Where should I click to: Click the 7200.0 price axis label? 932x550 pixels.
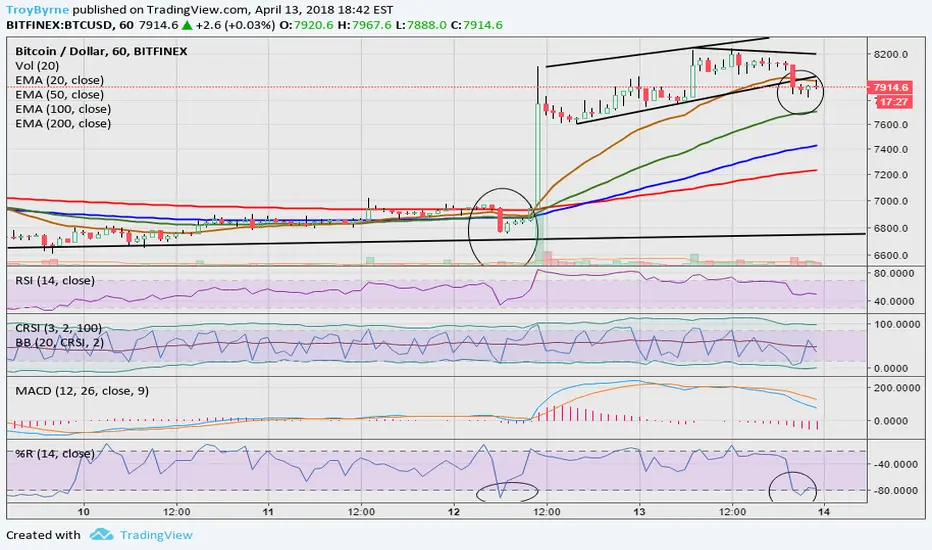pos(890,175)
